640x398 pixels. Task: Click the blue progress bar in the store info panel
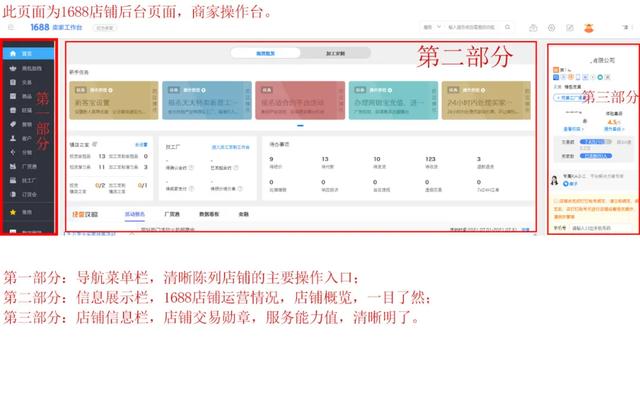(596, 142)
